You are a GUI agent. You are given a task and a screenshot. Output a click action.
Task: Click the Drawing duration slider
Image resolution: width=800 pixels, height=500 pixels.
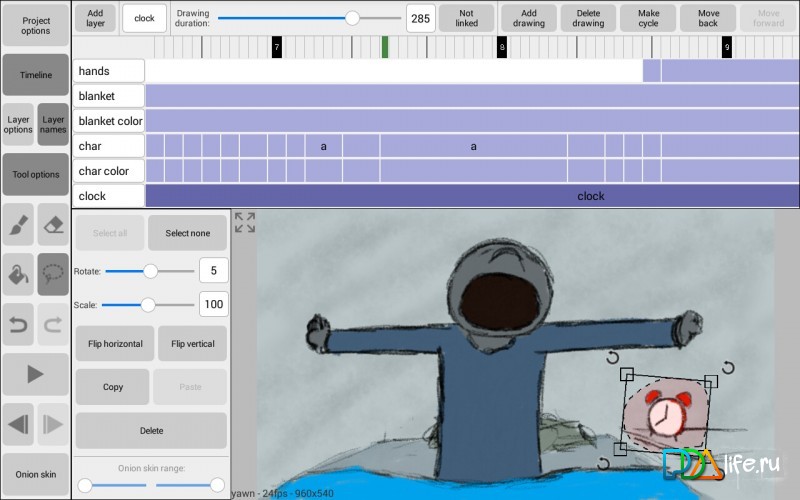click(x=309, y=18)
